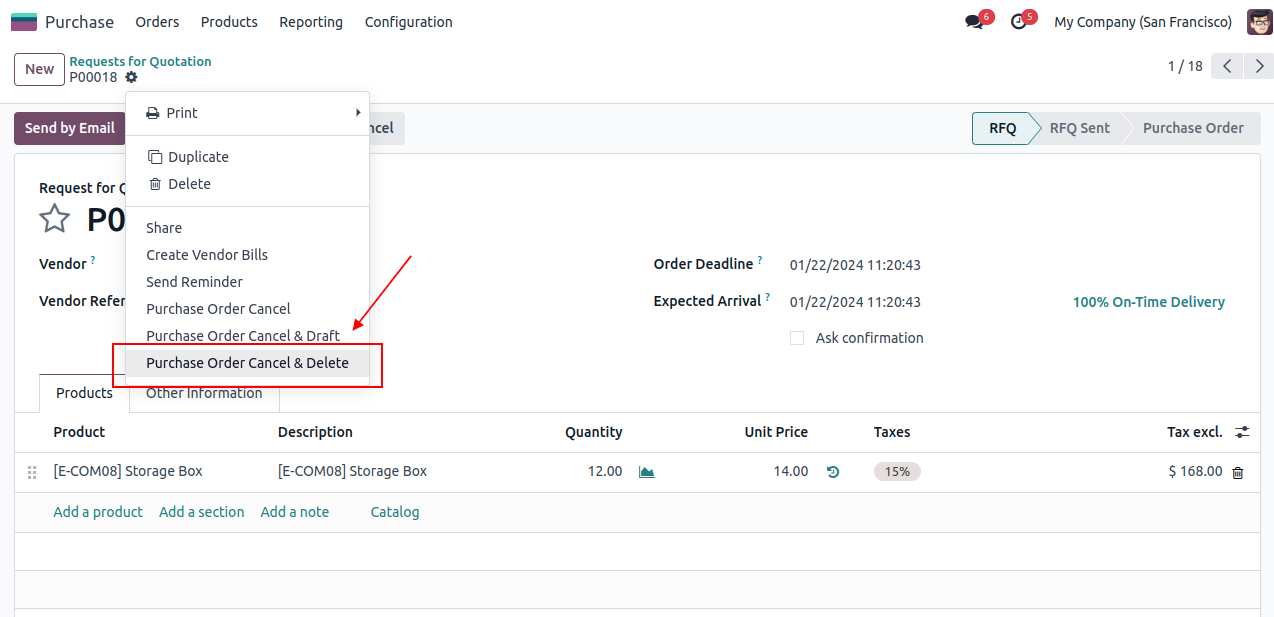This screenshot has width=1274, height=617.
Task: Select Purchase Order Cancel & Delete
Action: (x=247, y=363)
